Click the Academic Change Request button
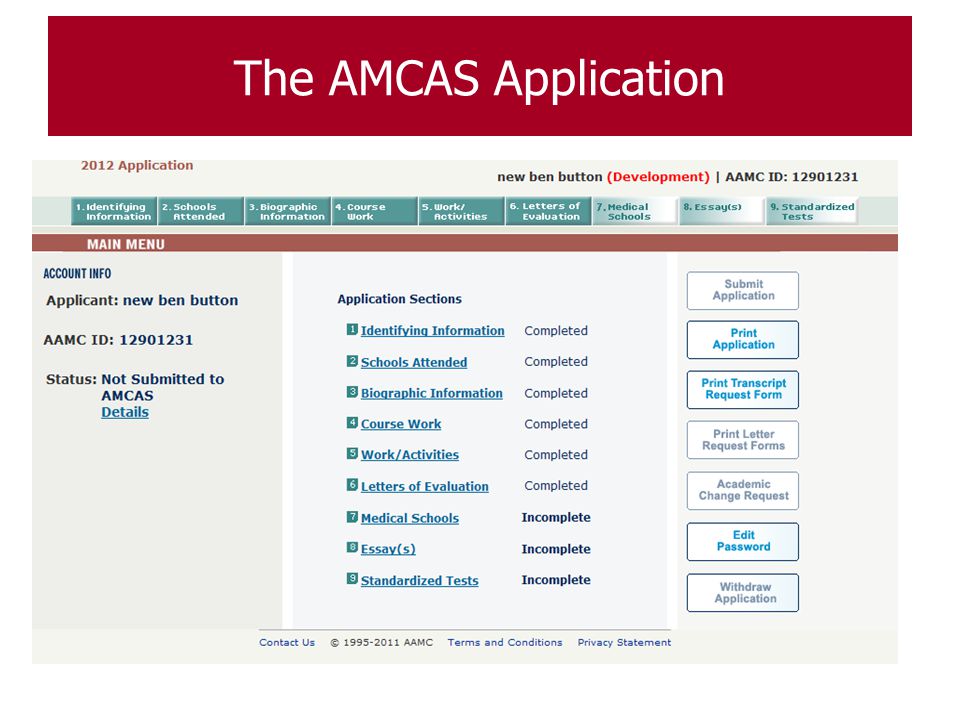 pyautogui.click(x=743, y=490)
